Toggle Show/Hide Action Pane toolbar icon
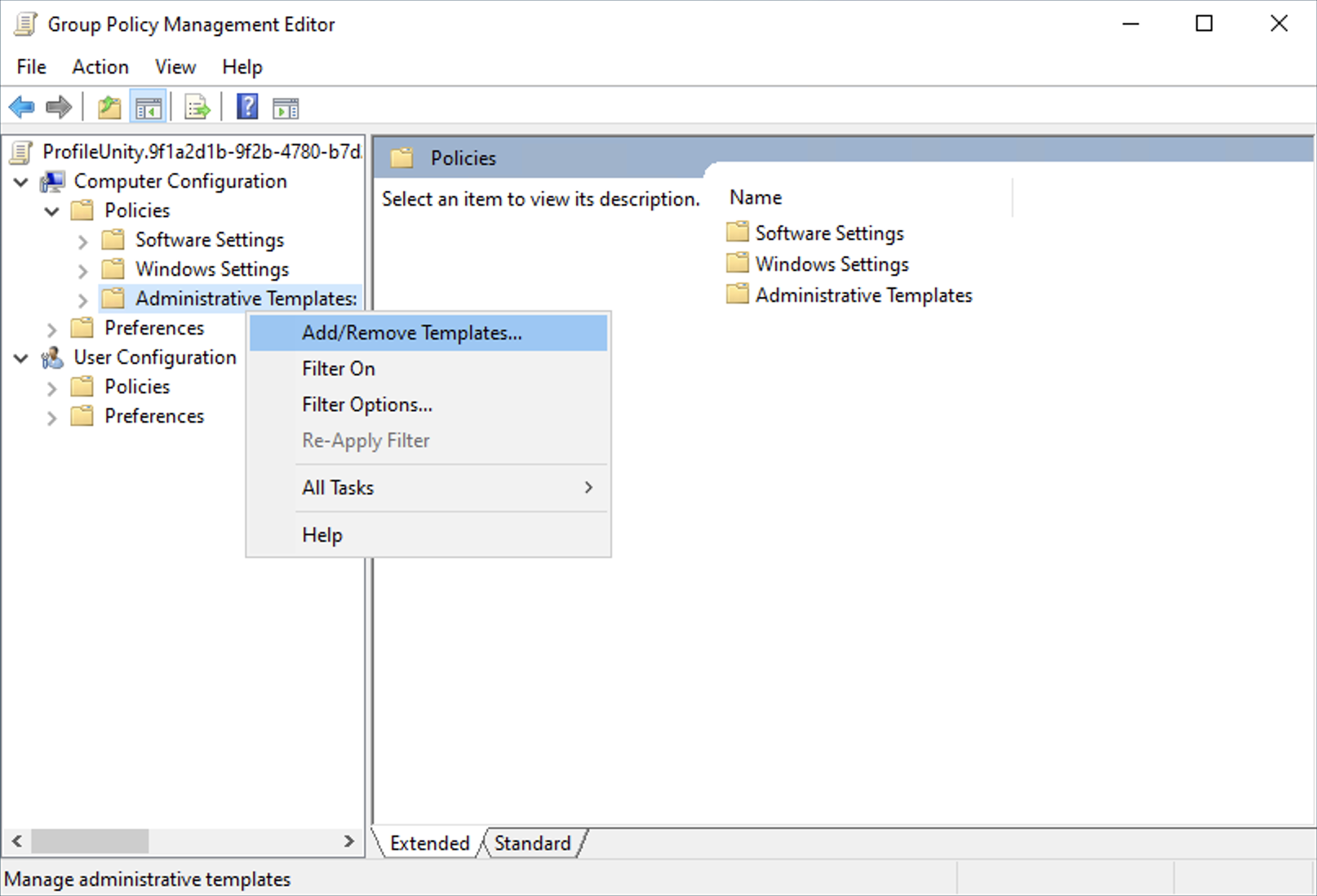Image resolution: width=1317 pixels, height=896 pixels. 286,107
